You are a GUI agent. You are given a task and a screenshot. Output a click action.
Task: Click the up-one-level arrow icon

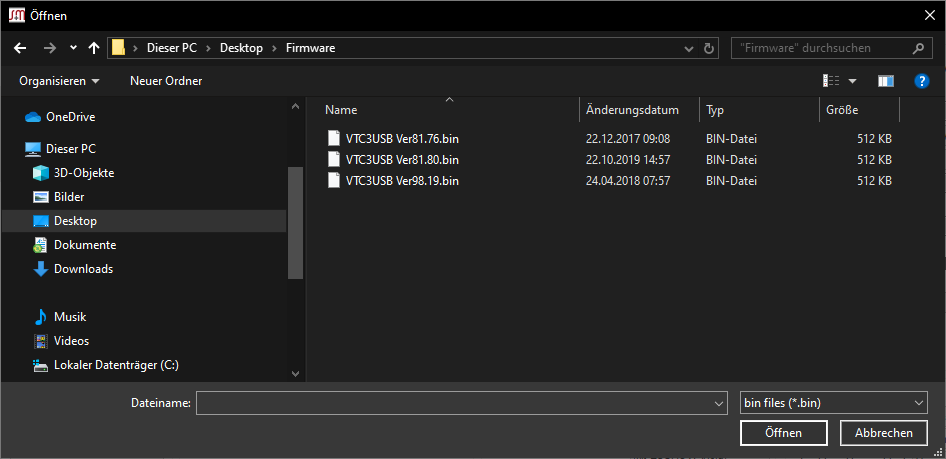94,48
